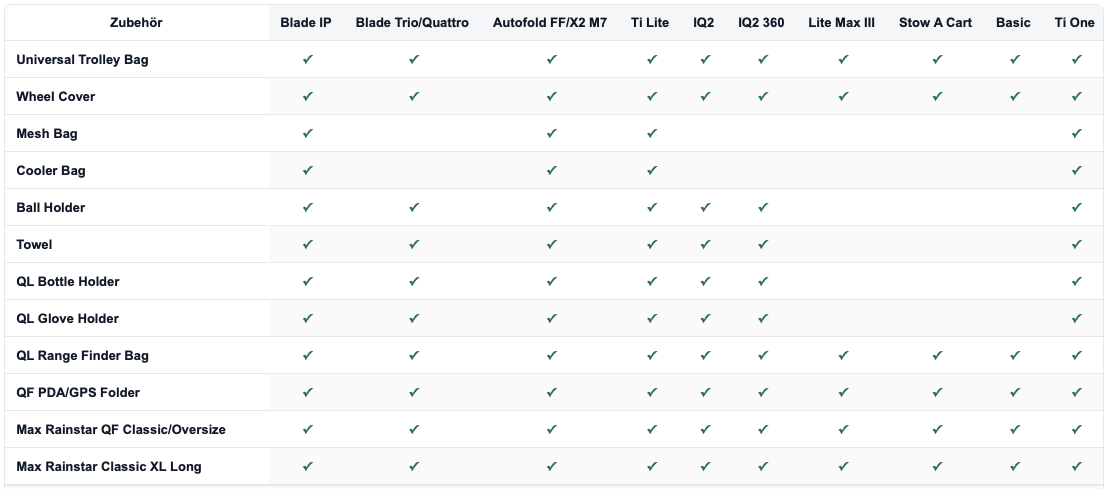Viewport: 1110px width, 489px height.
Task: Select the Ball Holder row label
Action: tap(51, 207)
